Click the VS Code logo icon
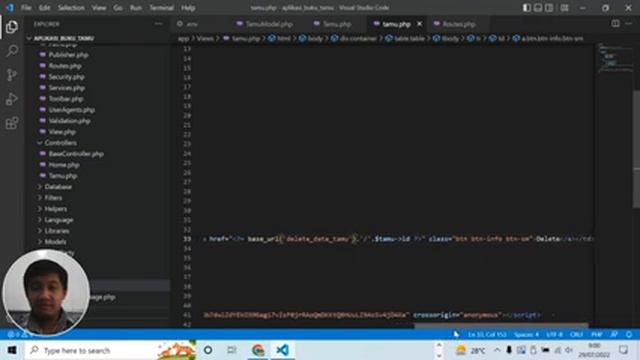This screenshot has width=640, height=360. (x=9, y=8)
